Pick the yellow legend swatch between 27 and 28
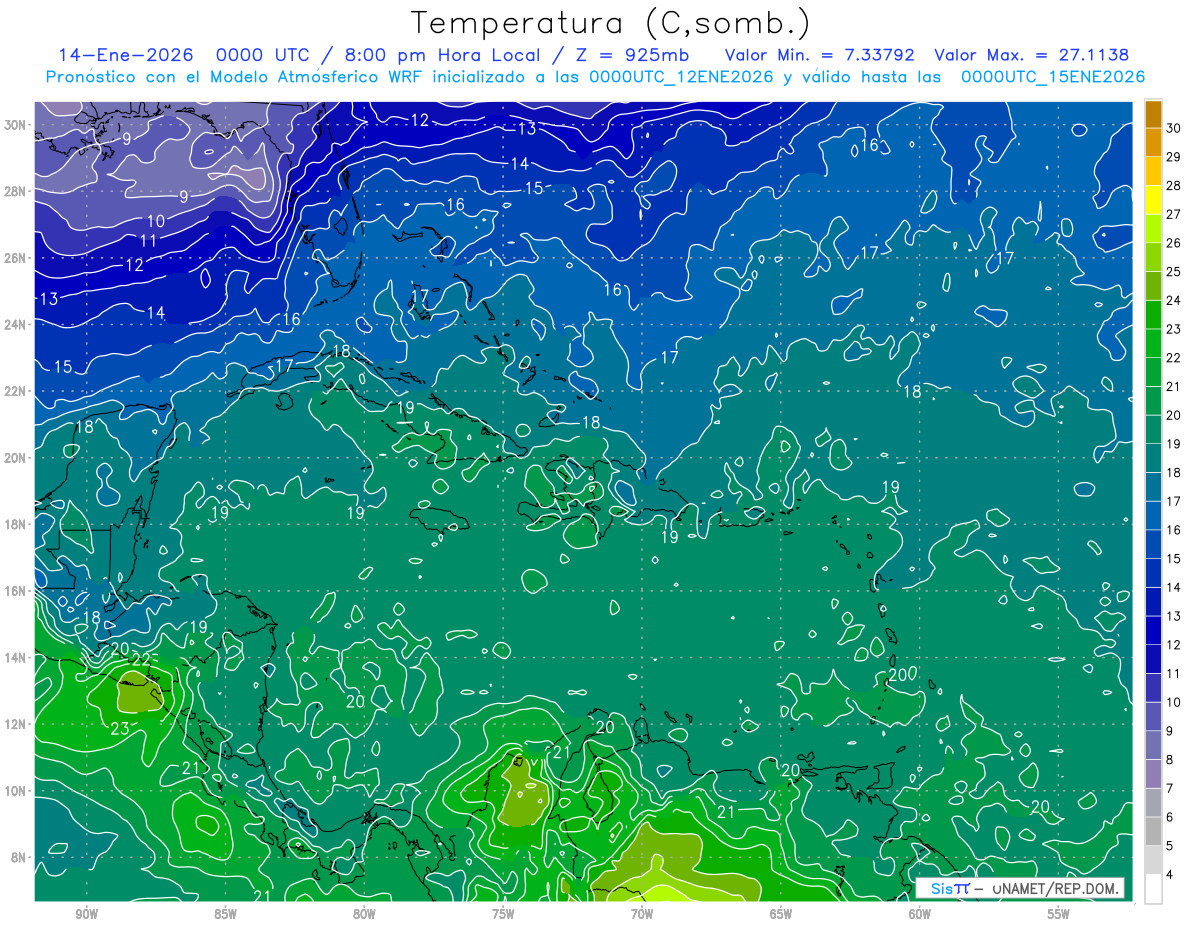Image resolution: width=1200 pixels, height=927 pixels. pyautogui.click(x=1153, y=200)
